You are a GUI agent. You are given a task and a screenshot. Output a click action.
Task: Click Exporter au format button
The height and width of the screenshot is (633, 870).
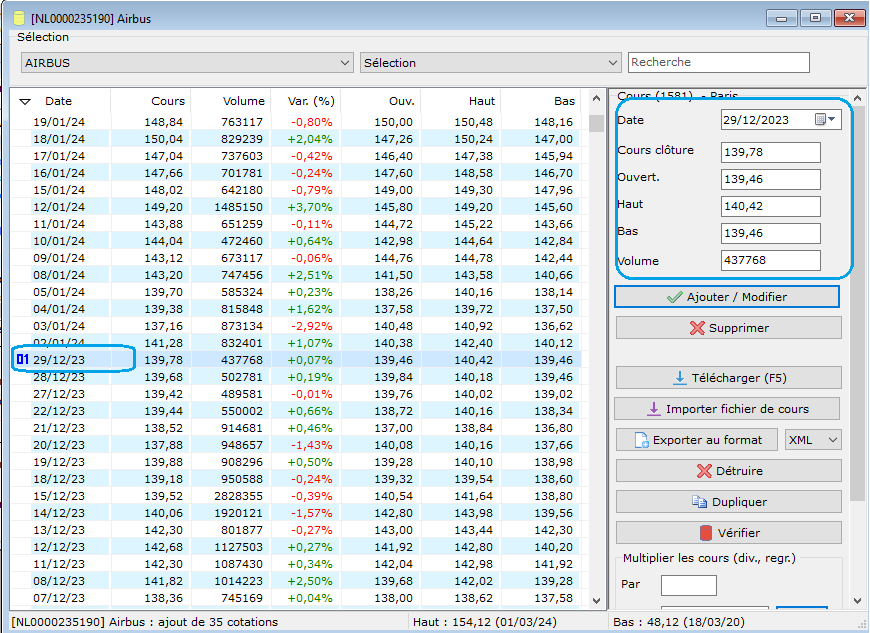(697, 440)
